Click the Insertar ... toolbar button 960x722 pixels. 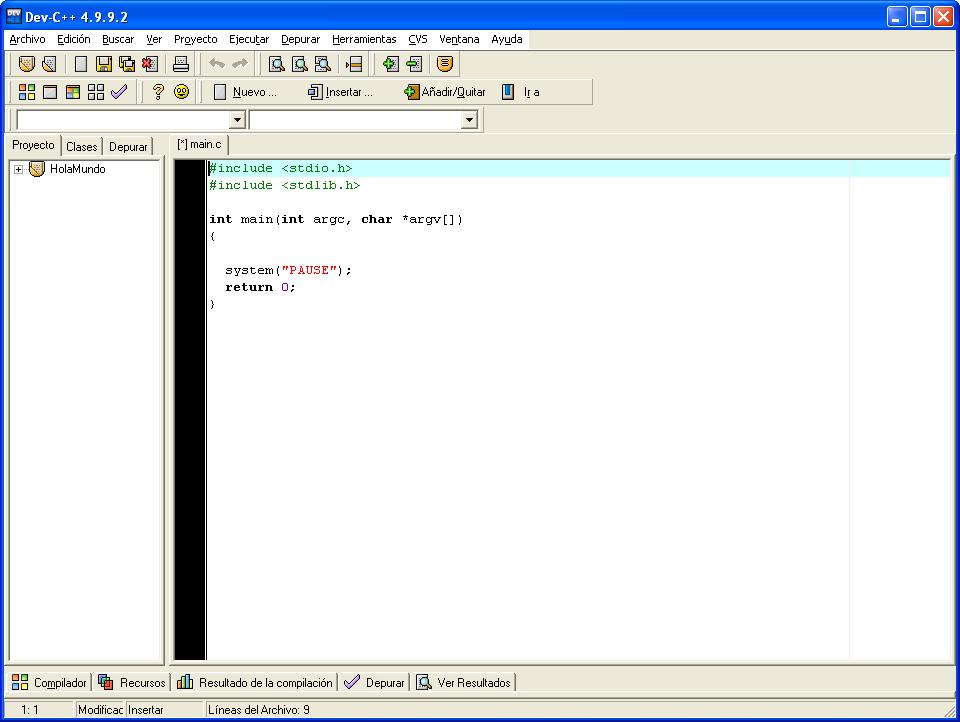pos(340,92)
